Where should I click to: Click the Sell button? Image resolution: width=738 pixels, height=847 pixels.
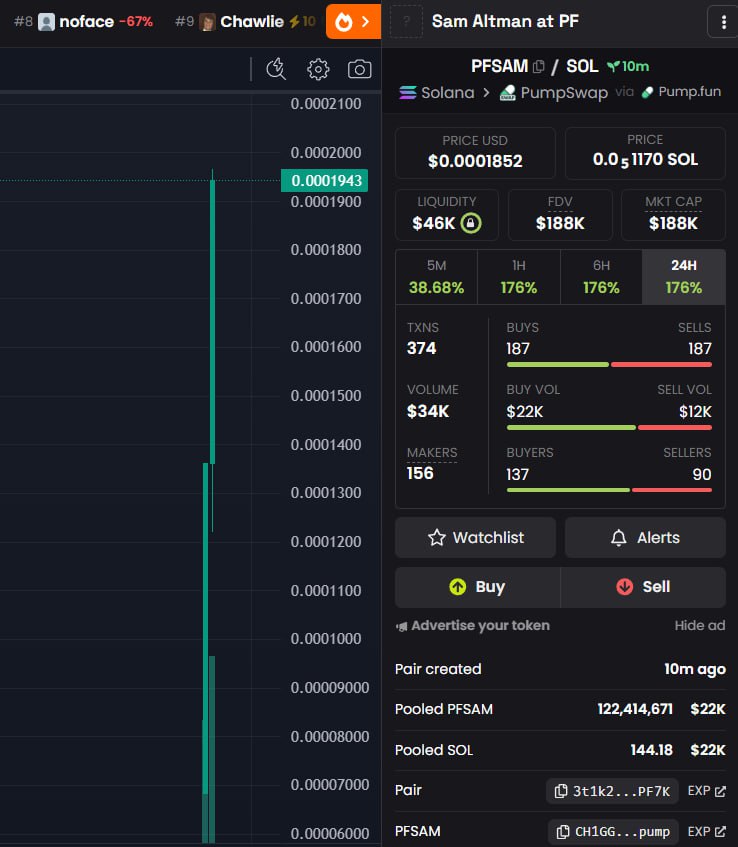pyautogui.click(x=643, y=587)
